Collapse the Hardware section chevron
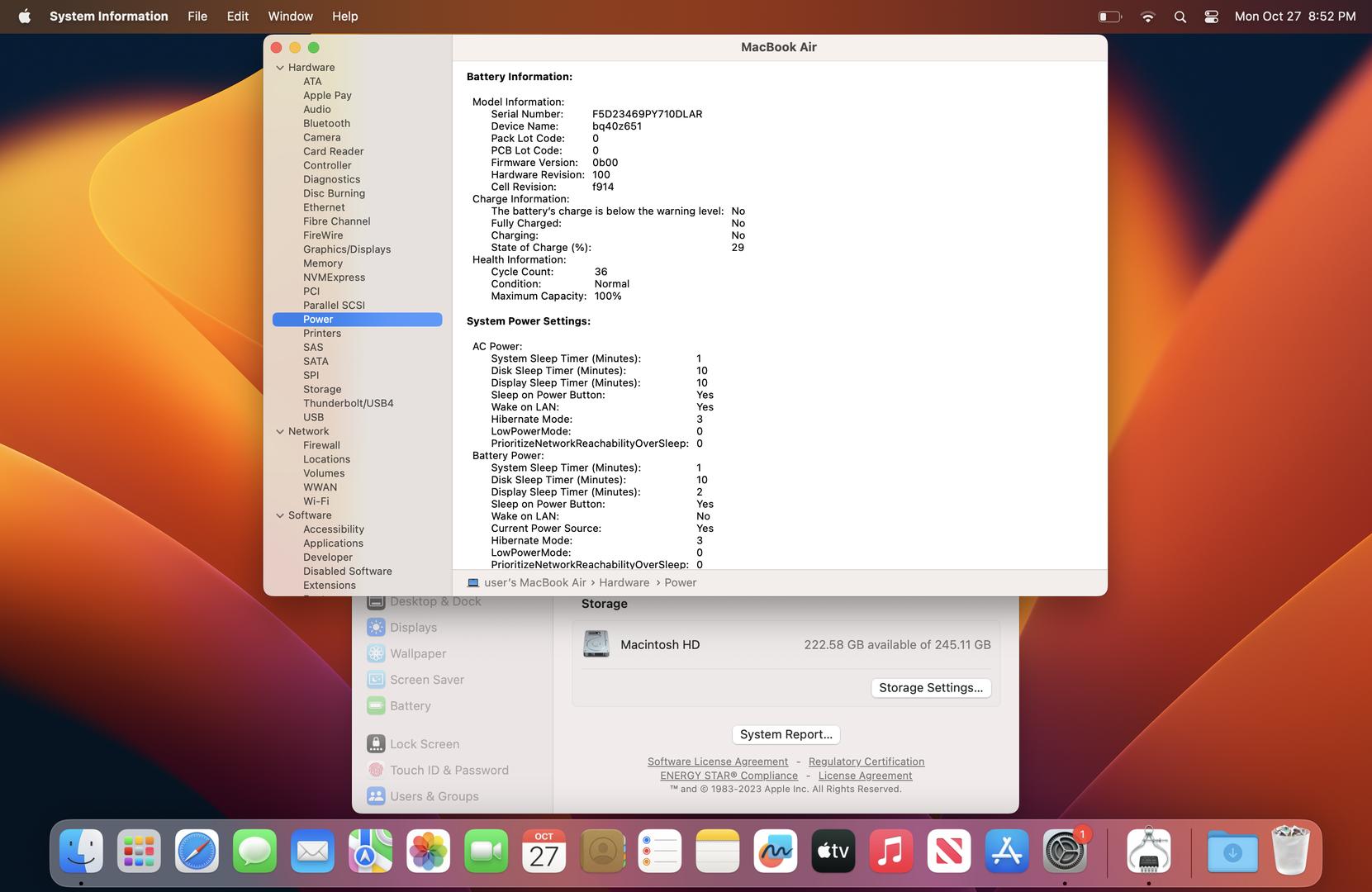This screenshot has width=1372, height=892. 280,68
